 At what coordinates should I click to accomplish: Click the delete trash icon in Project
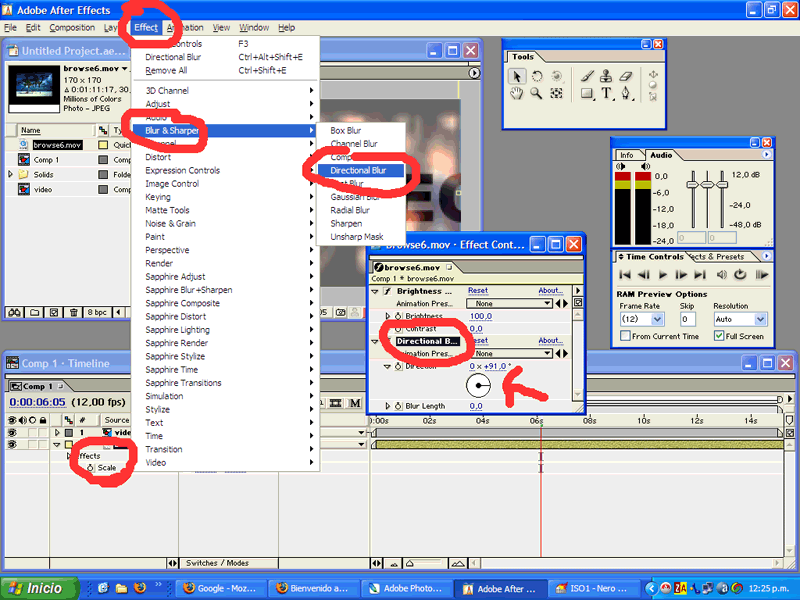click(73, 312)
